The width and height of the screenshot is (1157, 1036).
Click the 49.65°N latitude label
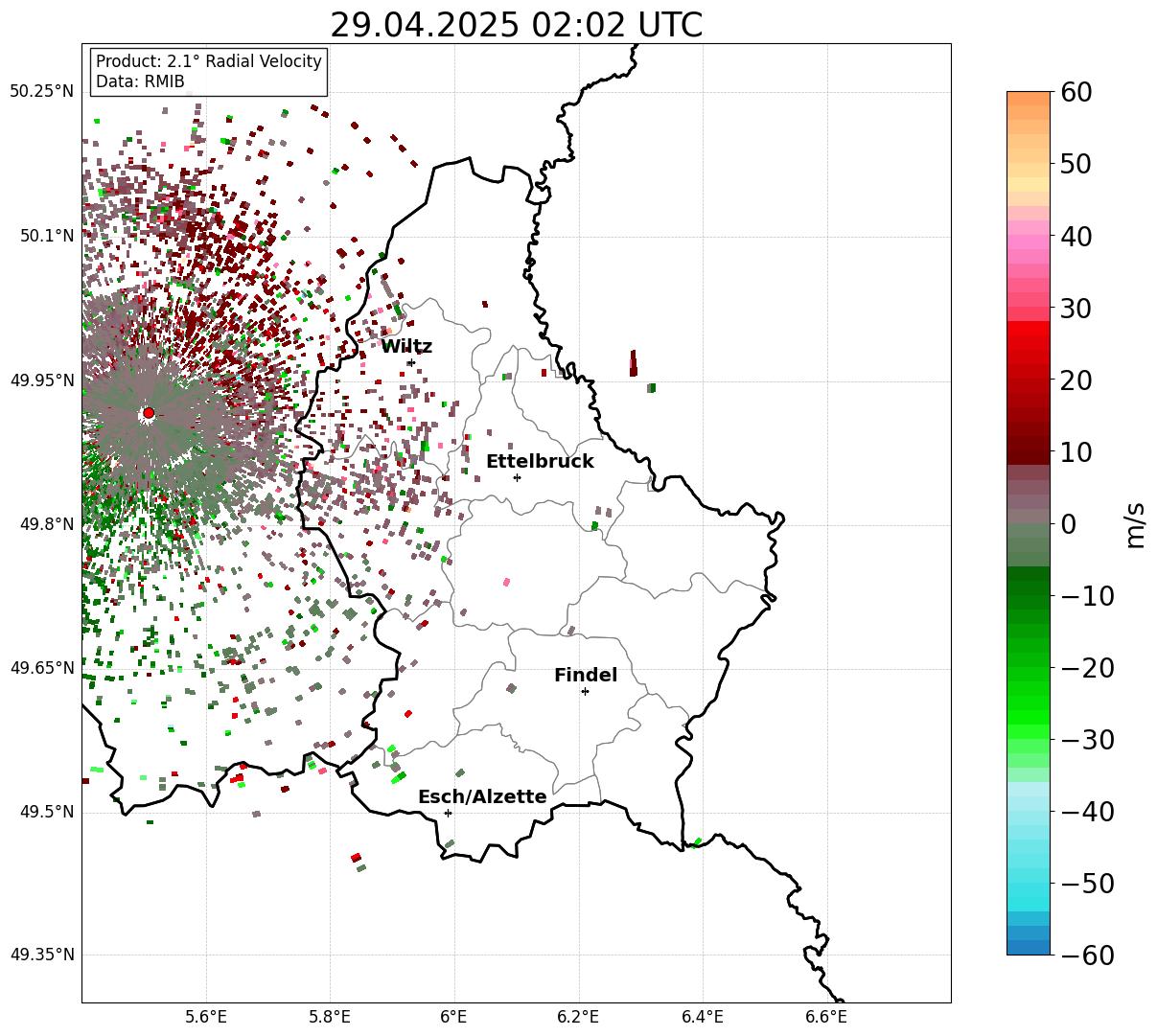point(42,668)
